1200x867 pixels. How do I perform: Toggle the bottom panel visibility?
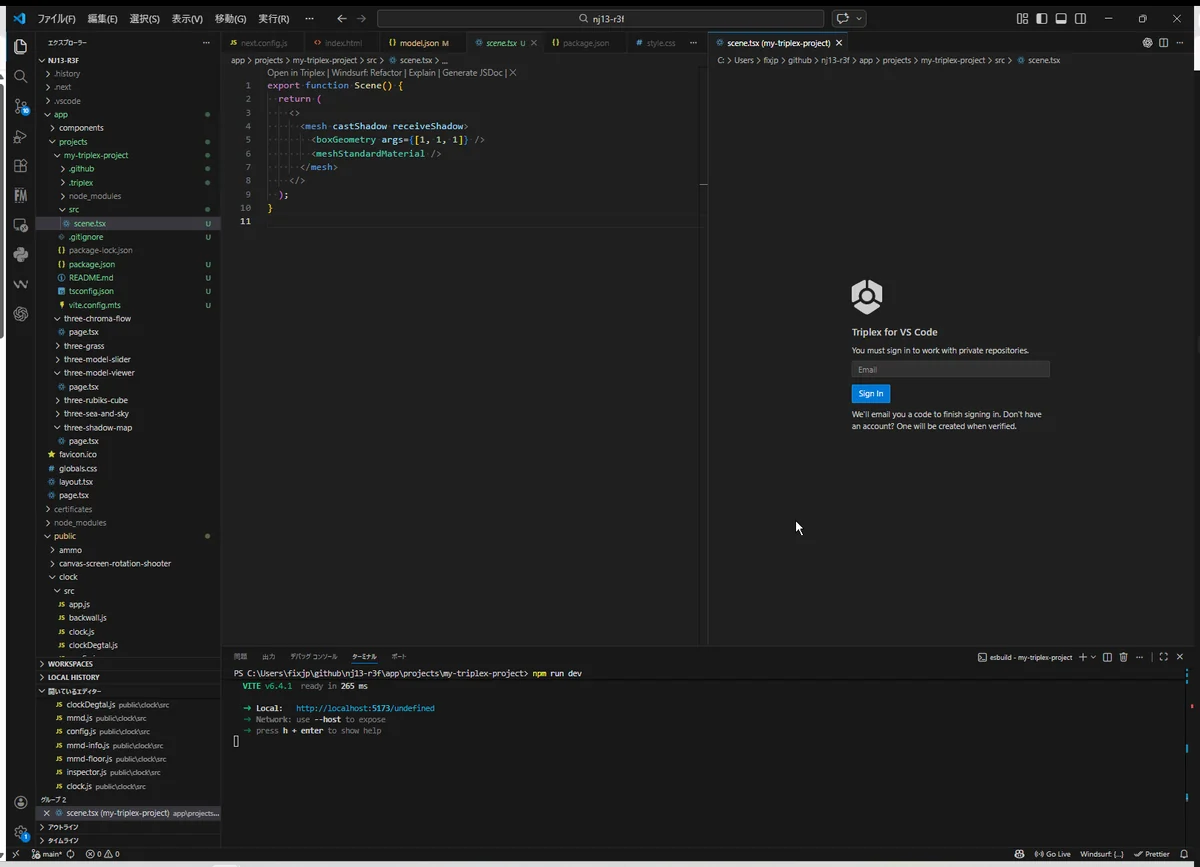(1061, 18)
